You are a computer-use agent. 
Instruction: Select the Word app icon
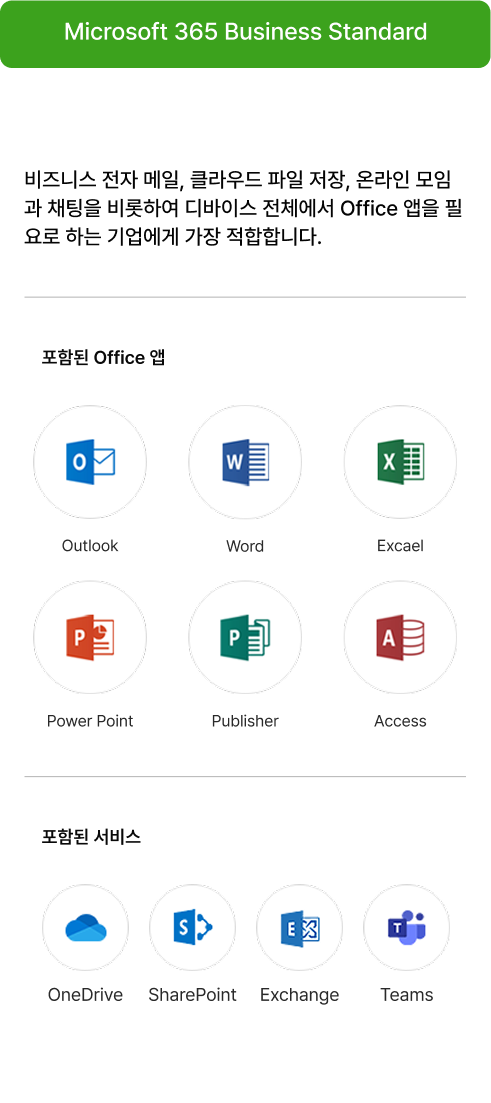(x=245, y=462)
